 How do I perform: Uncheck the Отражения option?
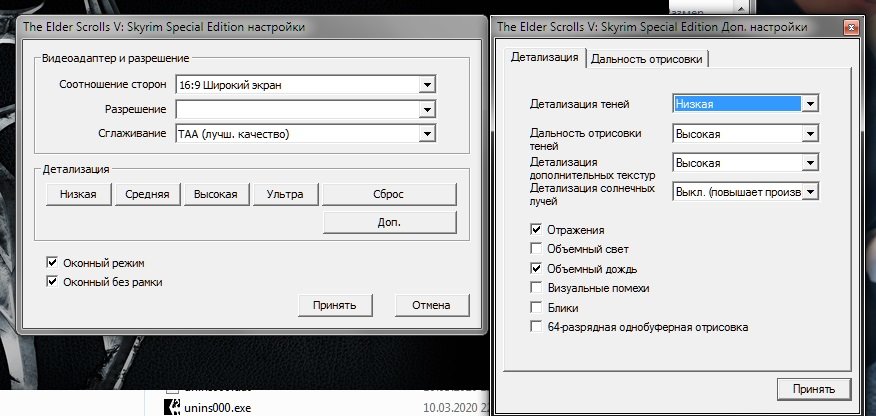click(x=537, y=231)
